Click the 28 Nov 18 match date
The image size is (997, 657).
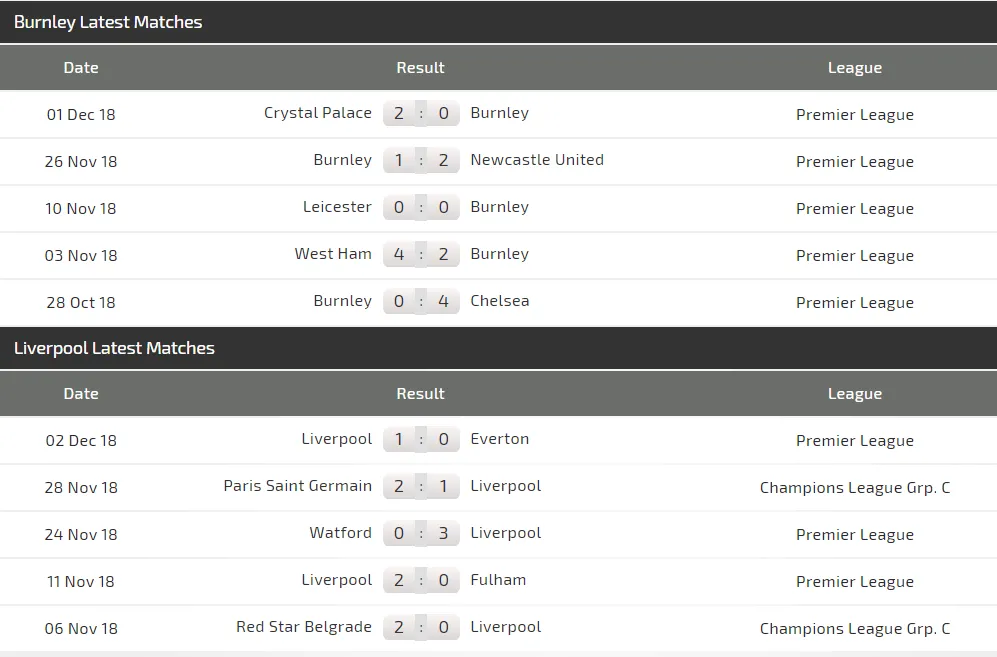(81, 487)
